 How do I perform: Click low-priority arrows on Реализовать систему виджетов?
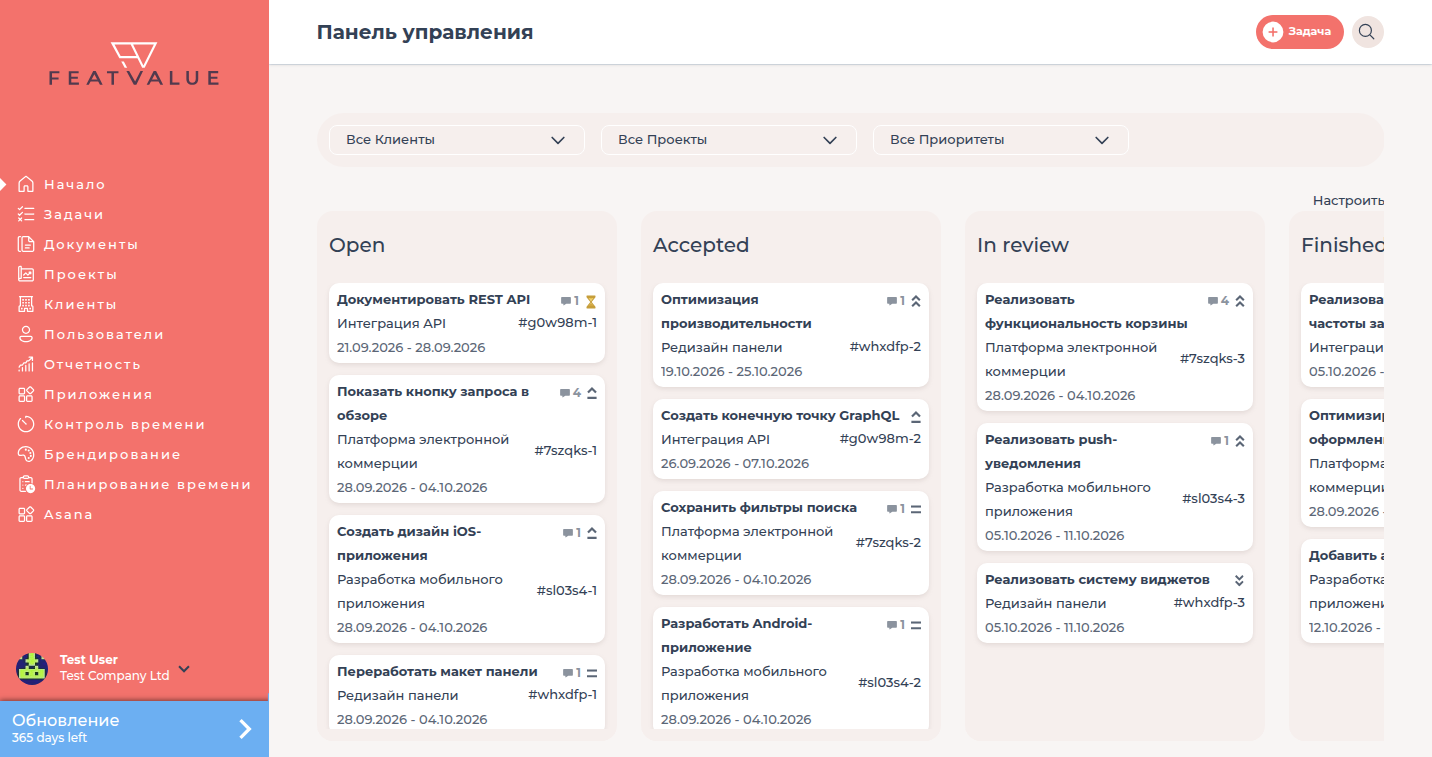point(1239,580)
